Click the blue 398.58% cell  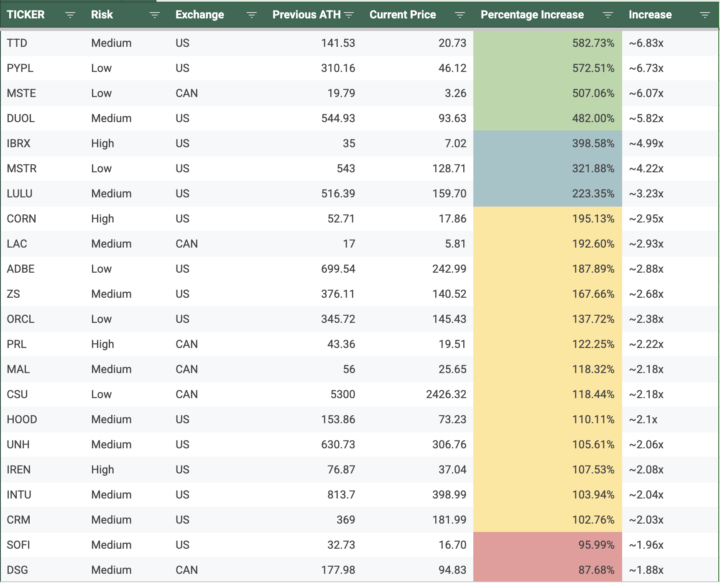[x=548, y=144]
